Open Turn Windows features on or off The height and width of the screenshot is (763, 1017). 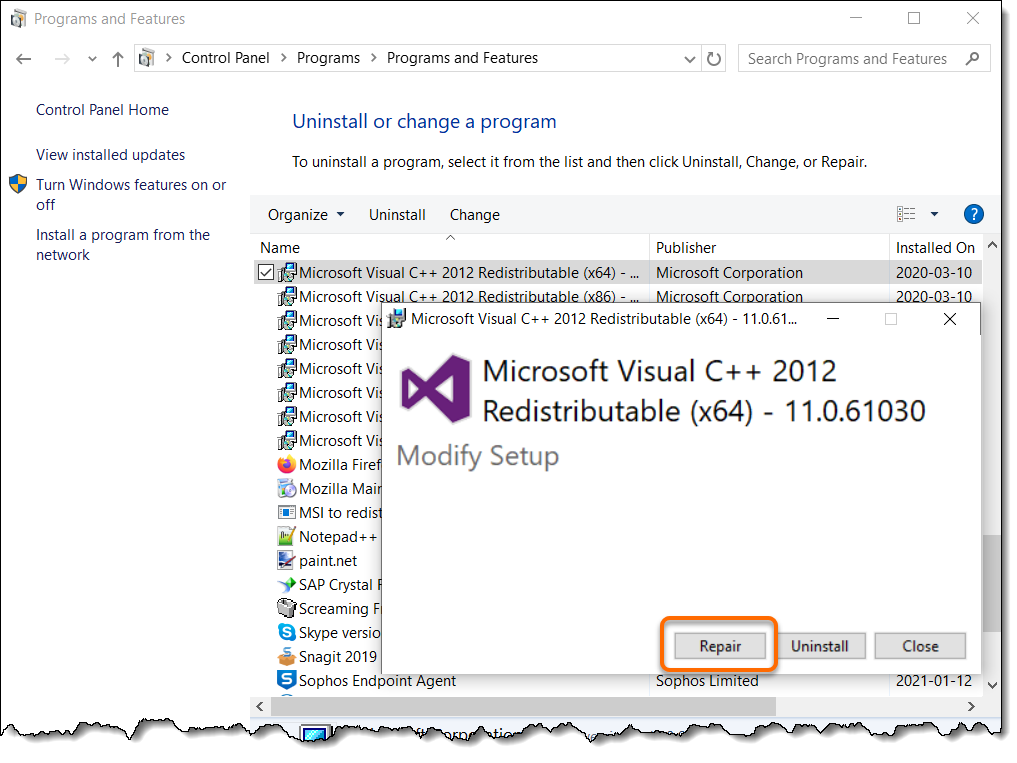(x=131, y=194)
